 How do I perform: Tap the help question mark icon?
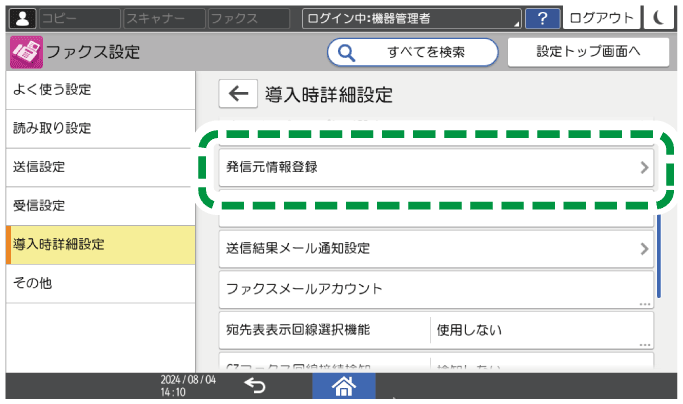542,18
